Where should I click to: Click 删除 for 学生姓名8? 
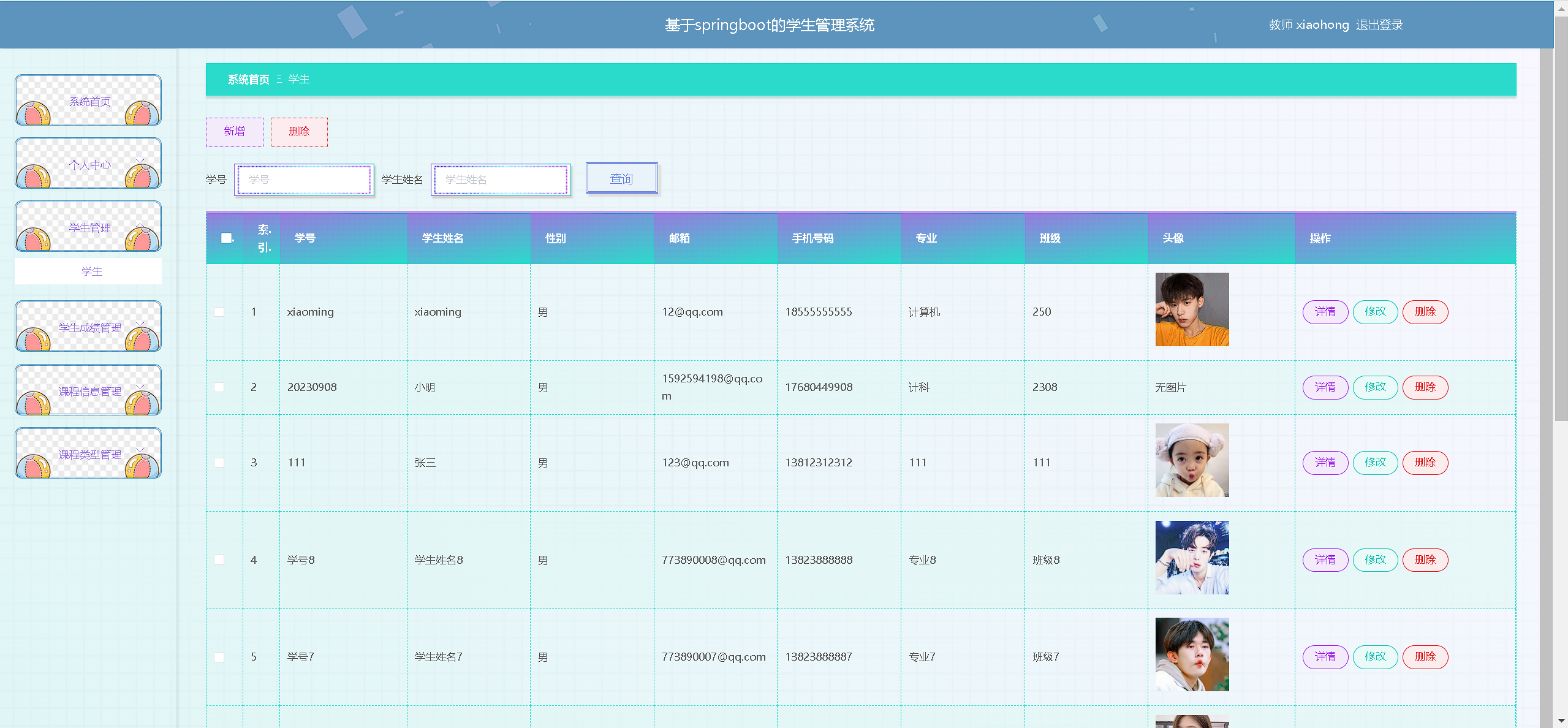1425,560
